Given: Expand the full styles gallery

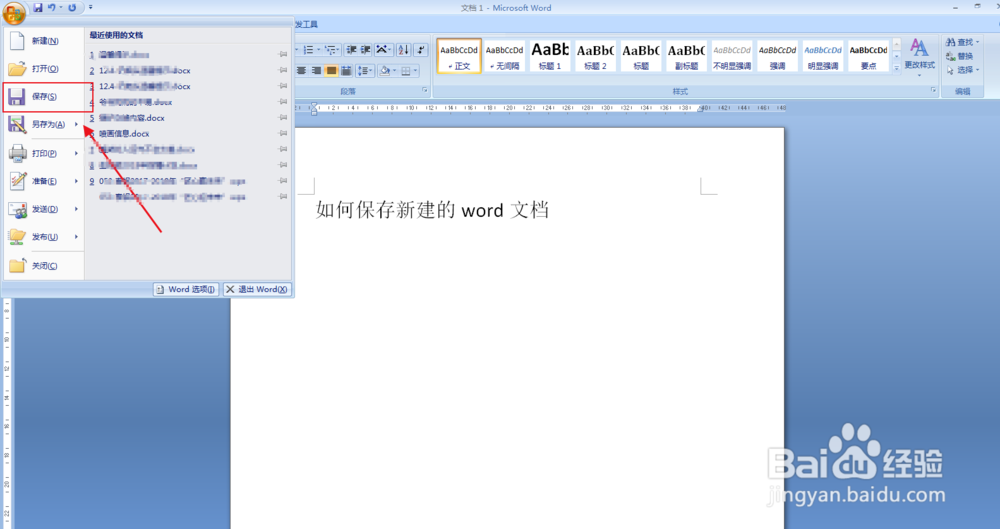Looking at the screenshot, I should 896,68.
